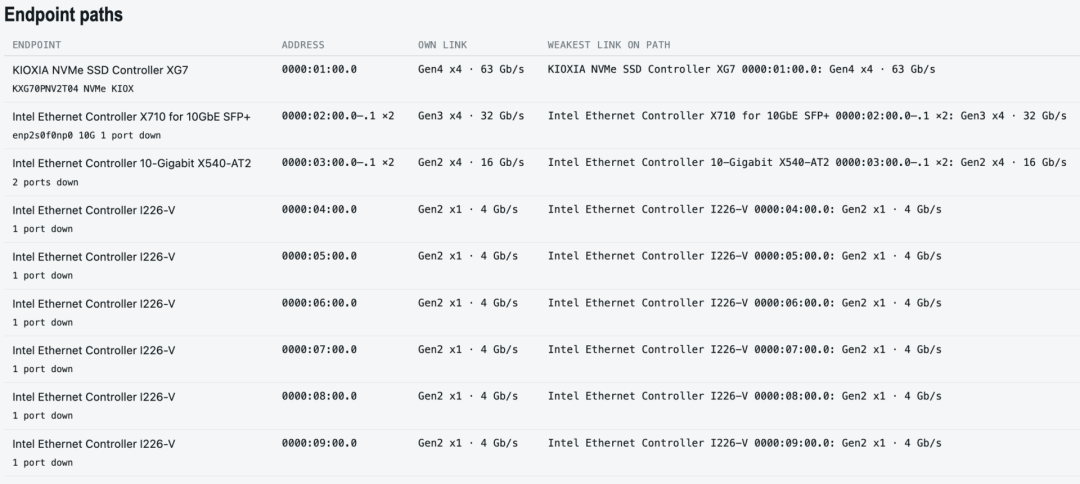Click the Gen4 x4 · 63 Gb/s own link value
This screenshot has height=484, width=1080.
pos(470,70)
